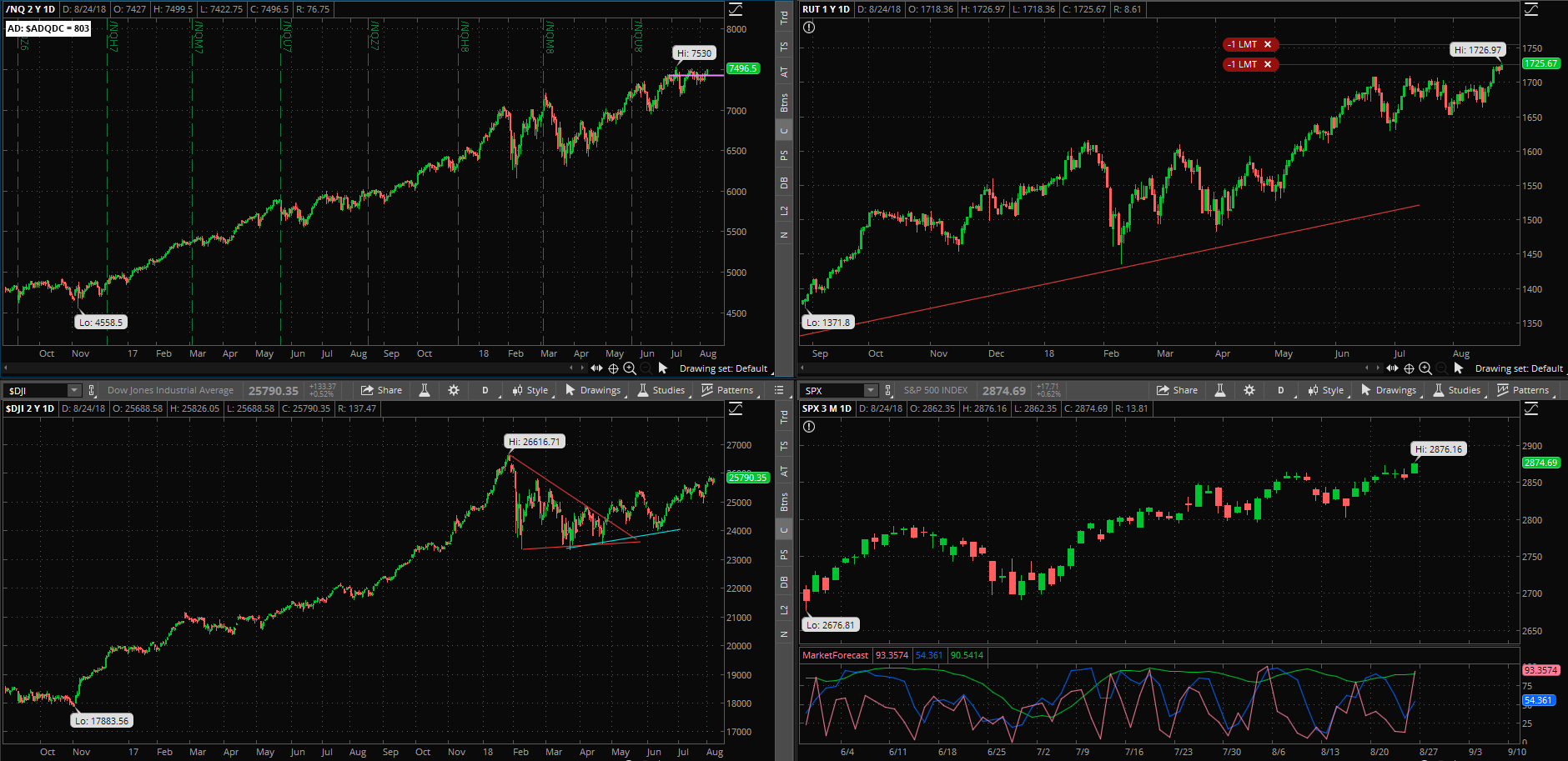Open TS sidebar tab in $DJI chart
This screenshot has height=761, width=1568.
(x=784, y=446)
